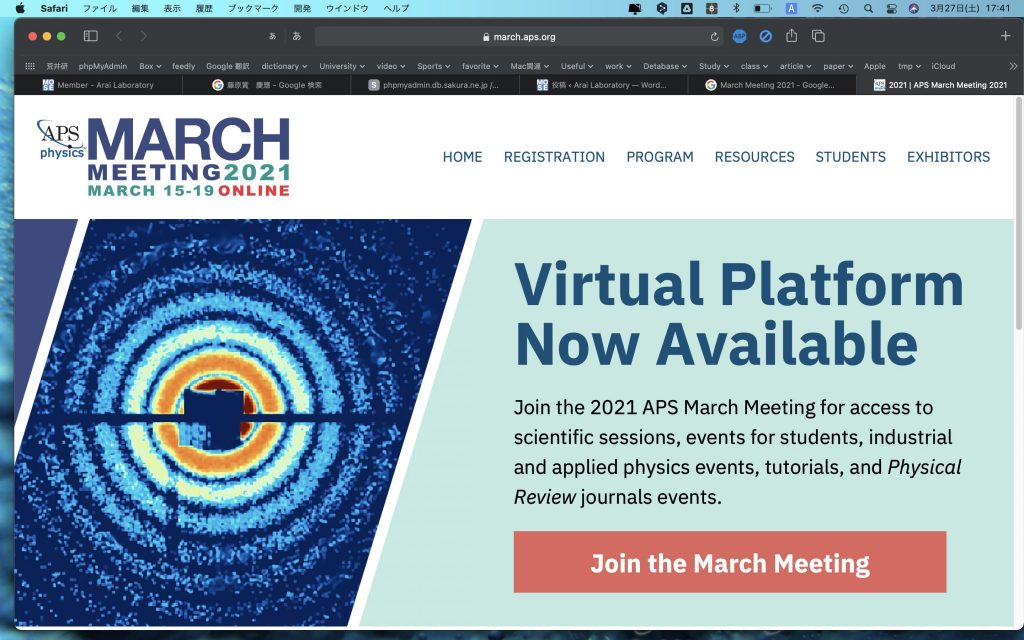Open the Wi-Fi menu
The height and width of the screenshot is (640, 1024).
818,8
